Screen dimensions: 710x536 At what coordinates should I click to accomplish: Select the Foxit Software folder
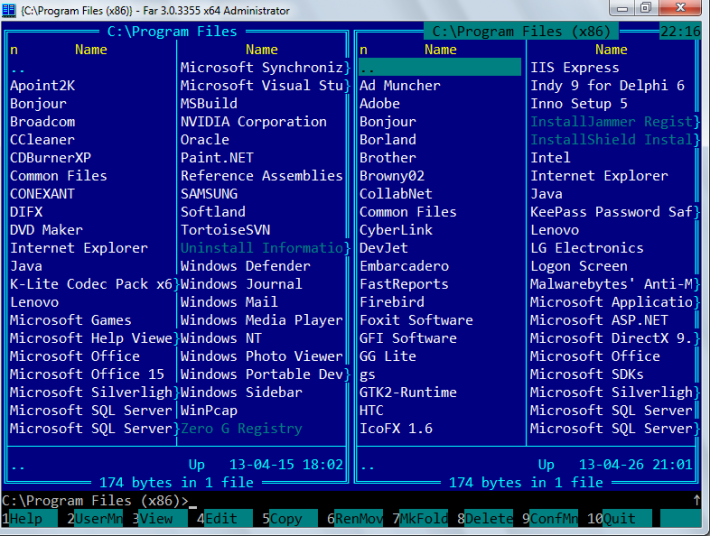point(416,320)
